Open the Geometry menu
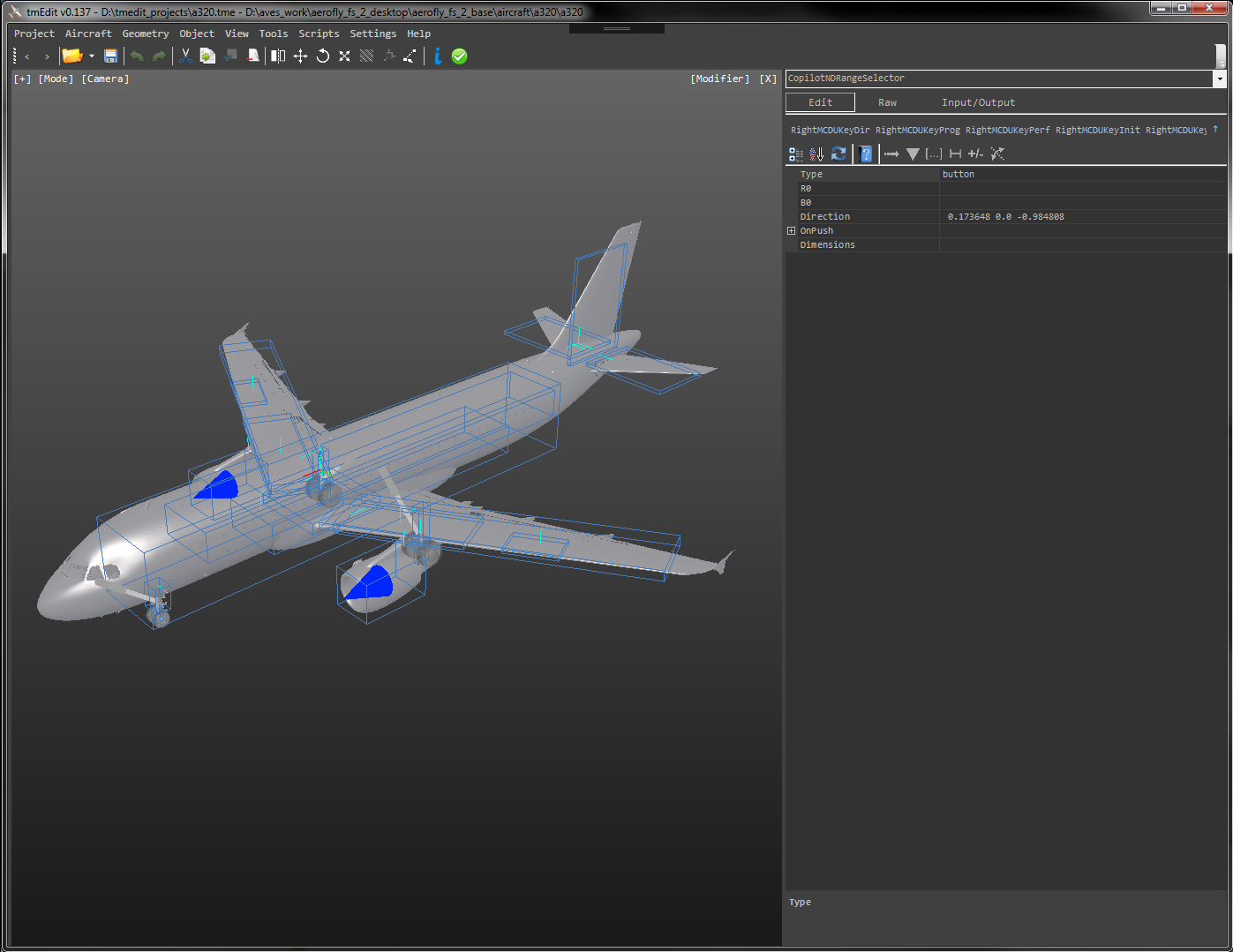This screenshot has height=952, width=1233. (145, 34)
